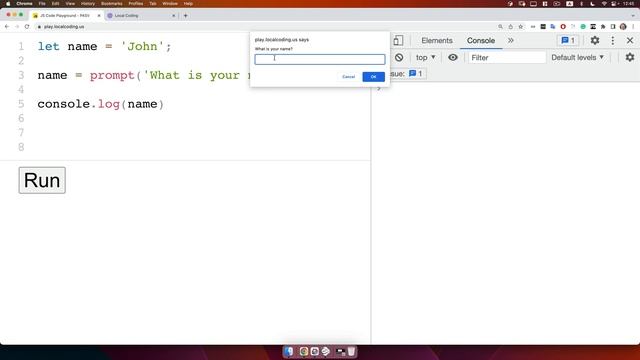Open the Help menu

coord(188,4)
